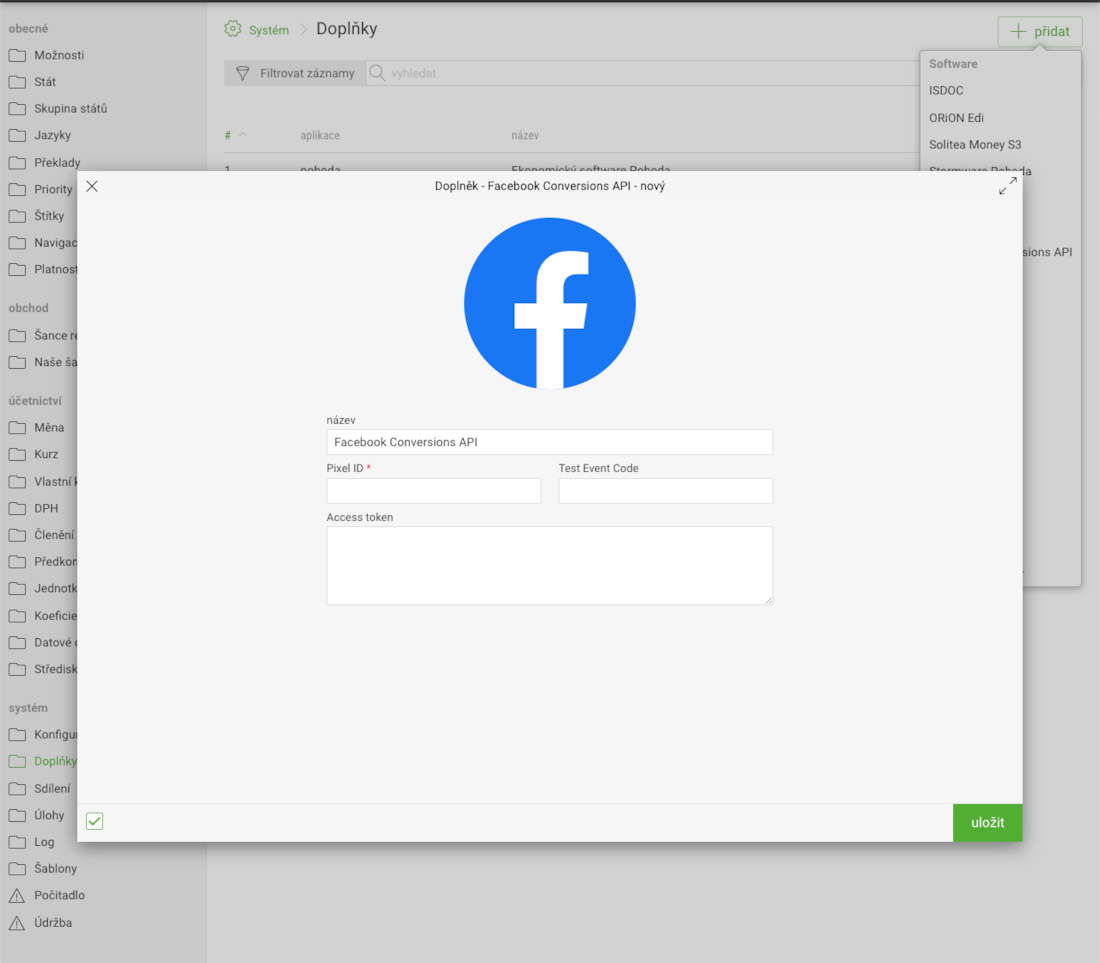
Task: Click the Skupina států folder icon
Action: pyautogui.click(x=18, y=109)
